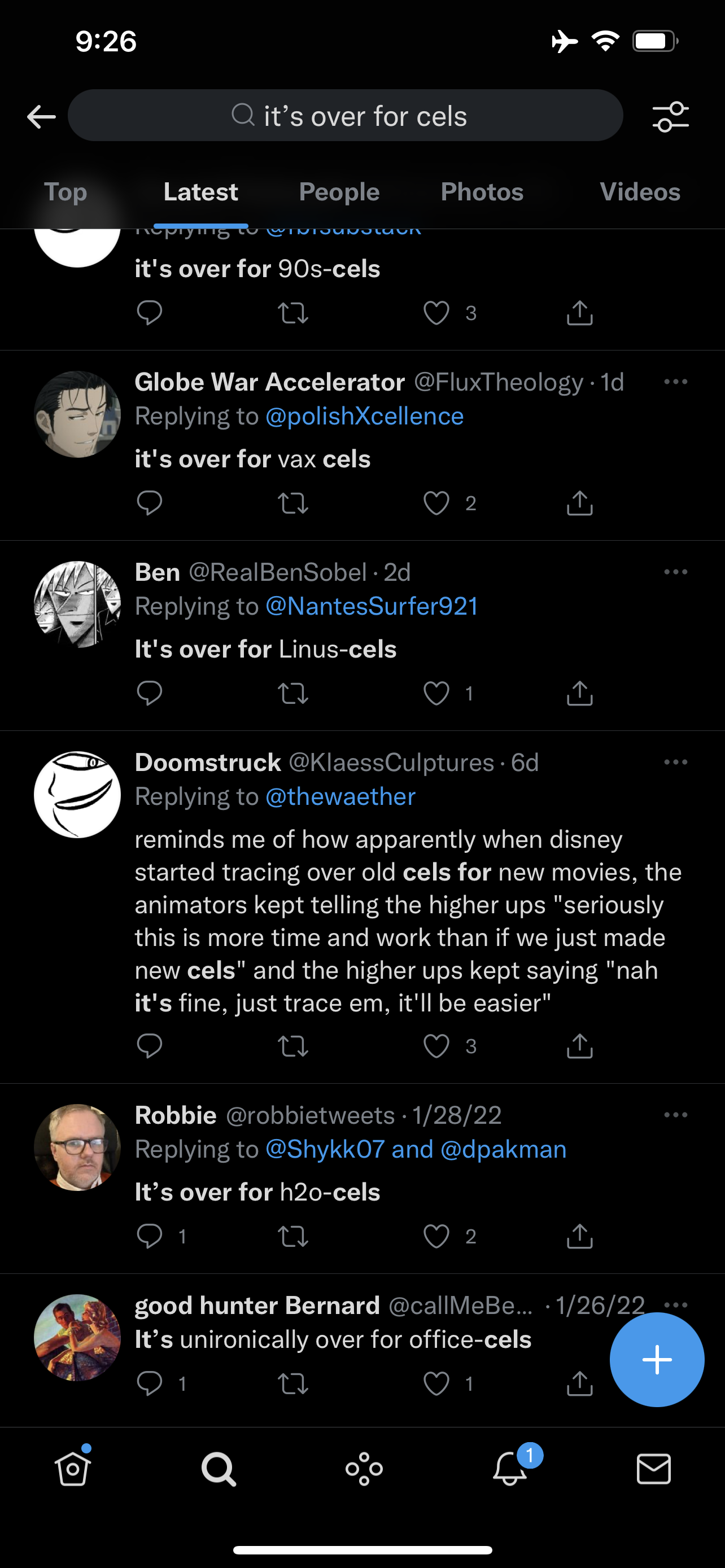The image size is (725, 1568).
Task: Share the 90s-cels tweet
Action: click(579, 313)
